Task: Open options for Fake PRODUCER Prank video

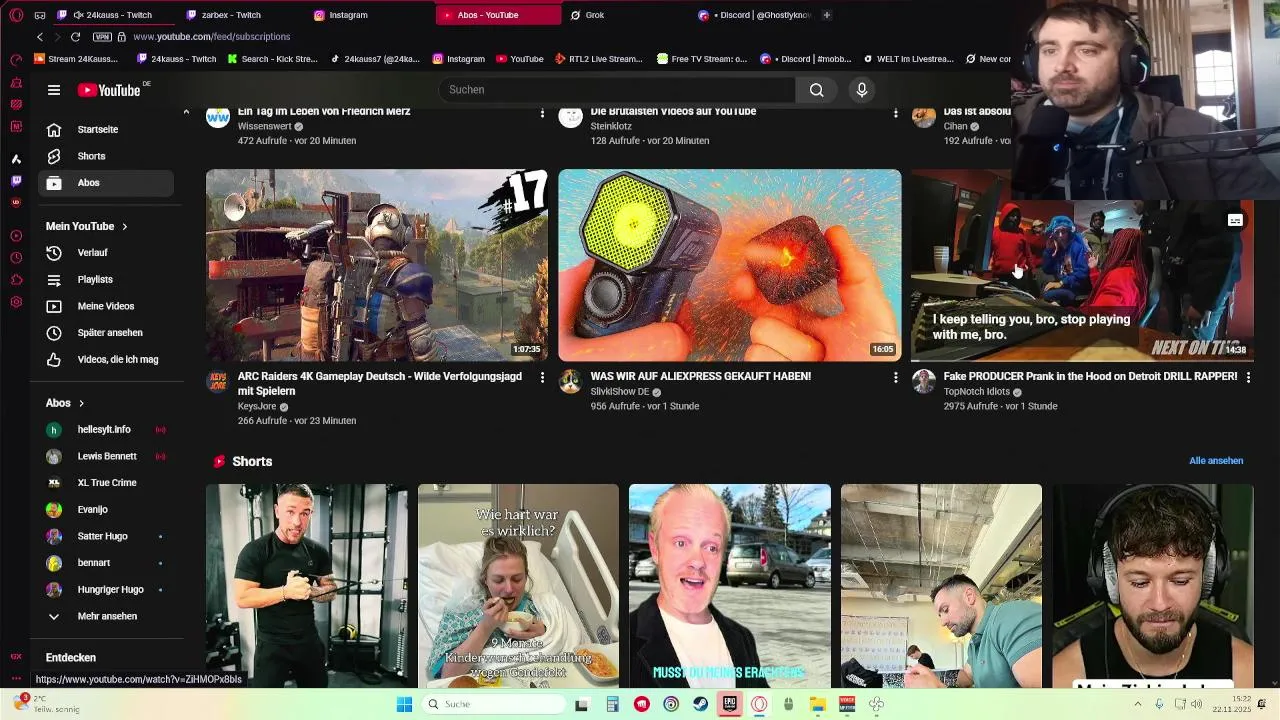Action: point(1248,377)
